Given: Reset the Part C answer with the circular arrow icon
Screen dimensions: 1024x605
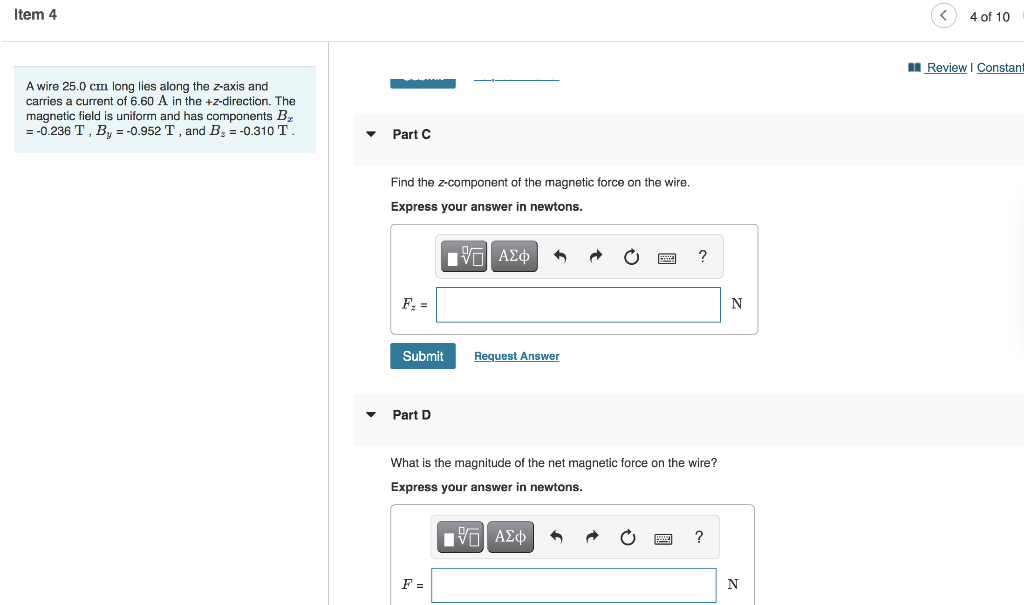Looking at the screenshot, I should coord(631,256).
